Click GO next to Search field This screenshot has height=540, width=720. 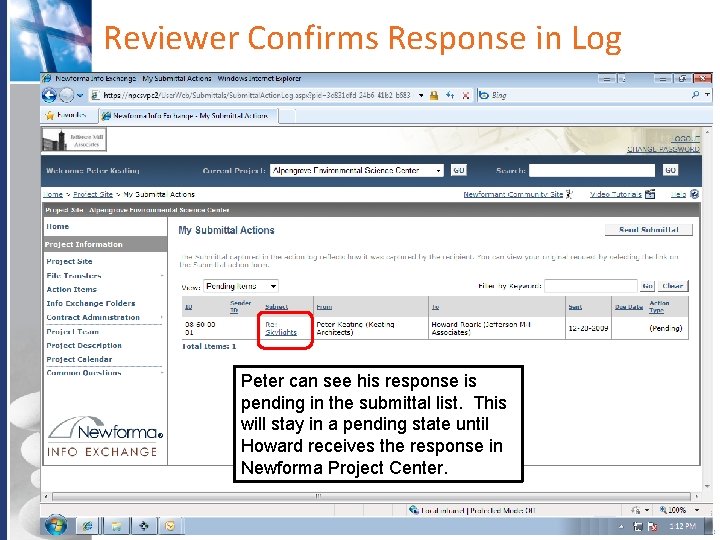[x=670, y=170]
